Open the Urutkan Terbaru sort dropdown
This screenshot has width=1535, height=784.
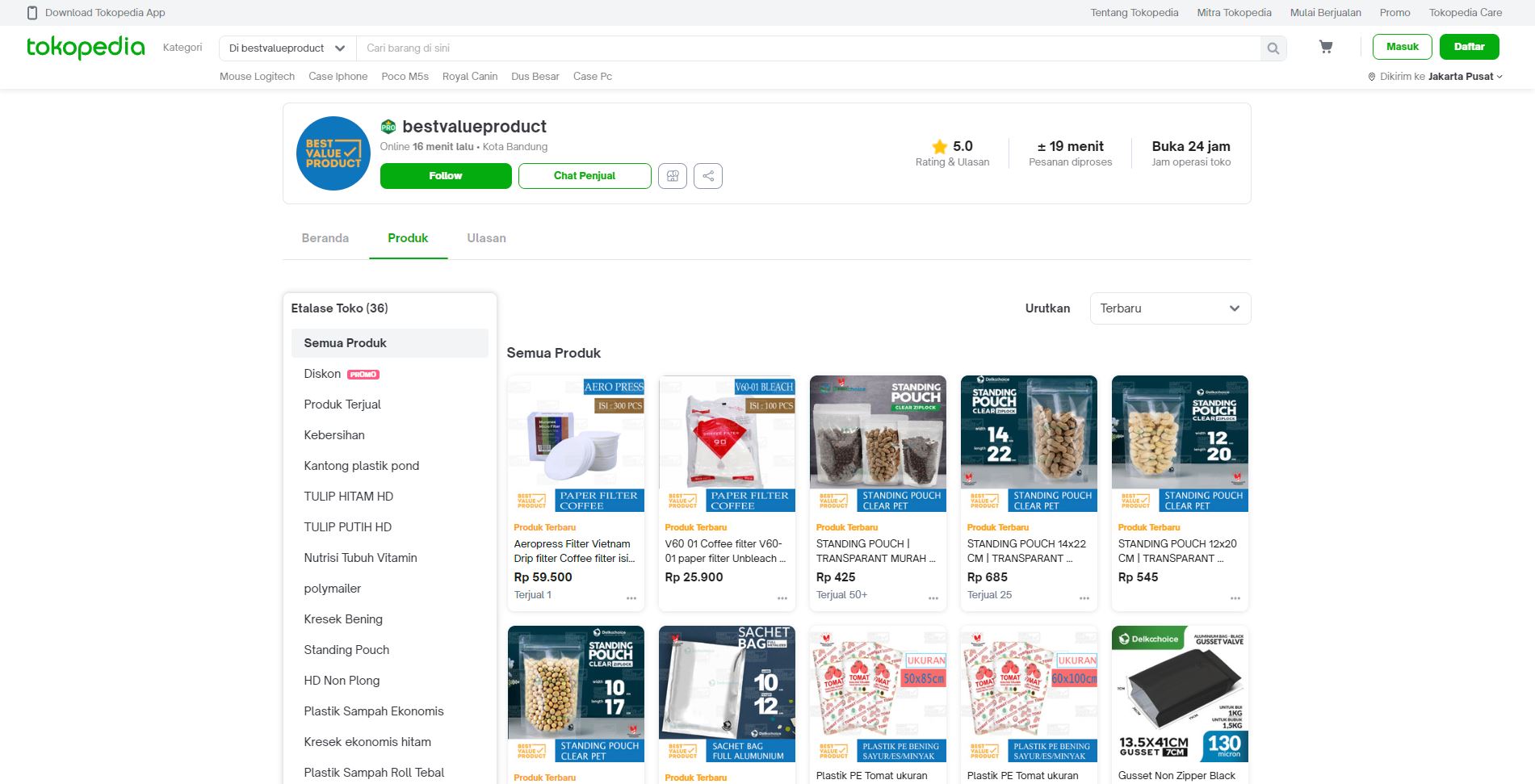tap(1170, 308)
